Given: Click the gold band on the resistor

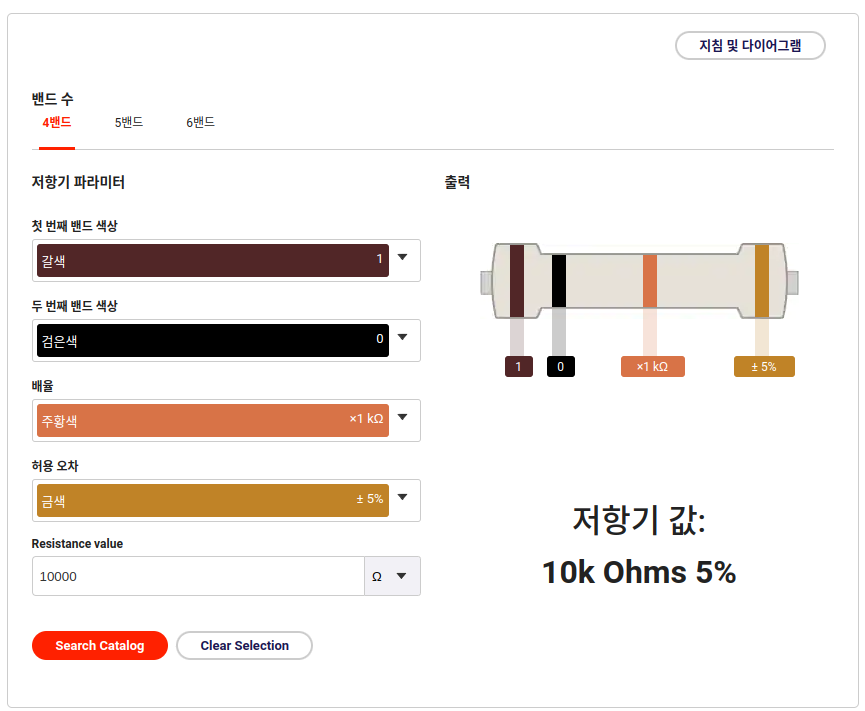Looking at the screenshot, I should [762, 281].
